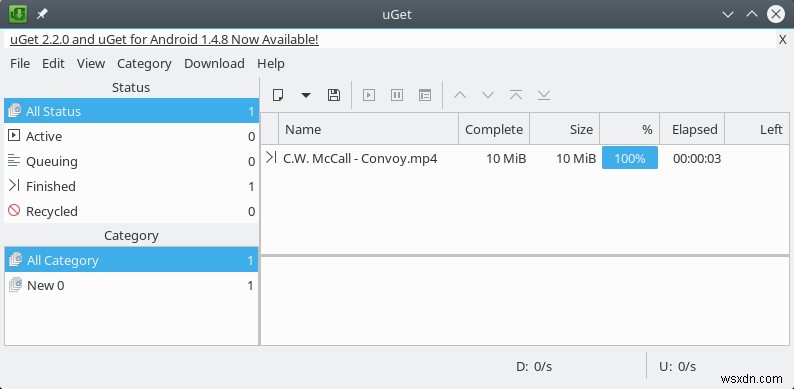Click the finished state icon beside Convoy.mp4
Viewport: 794px width, 389px height.
tap(271, 157)
